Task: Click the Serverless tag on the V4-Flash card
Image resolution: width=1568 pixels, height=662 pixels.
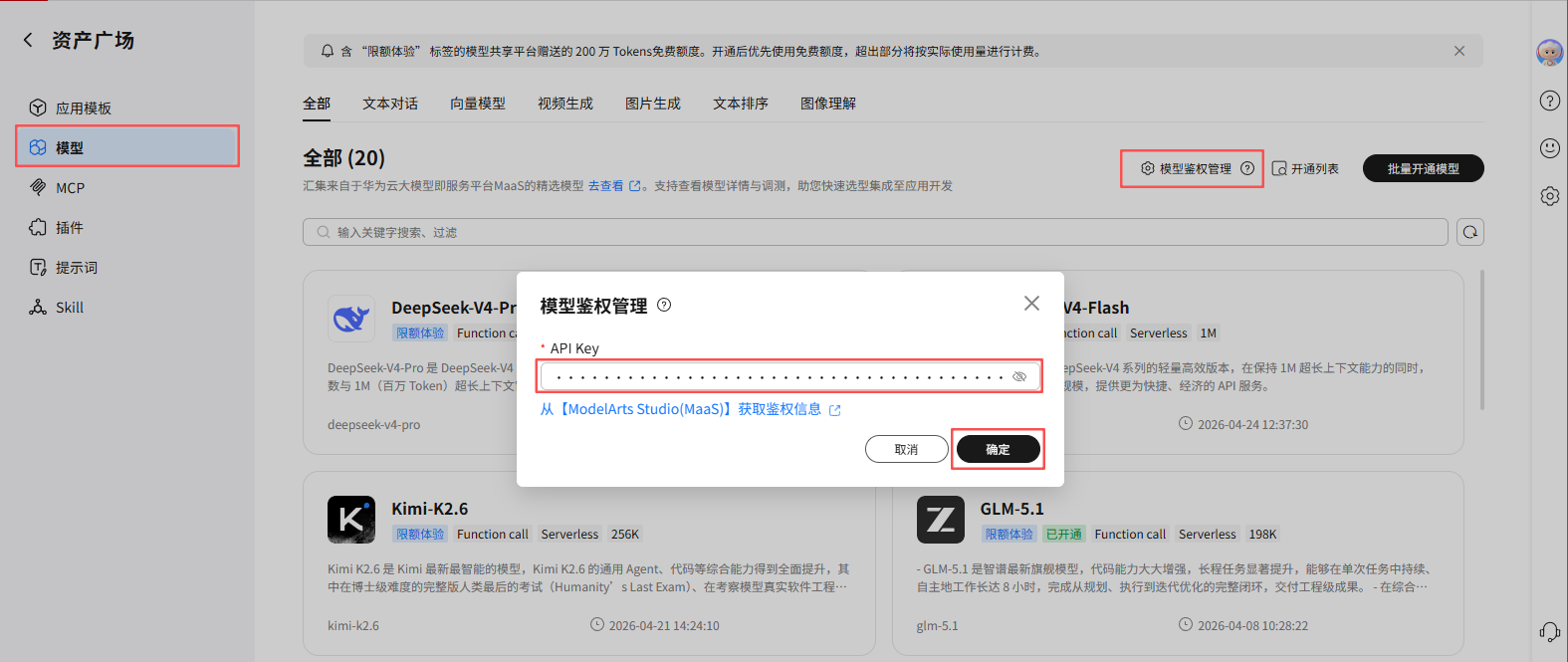Action: coord(1159,333)
